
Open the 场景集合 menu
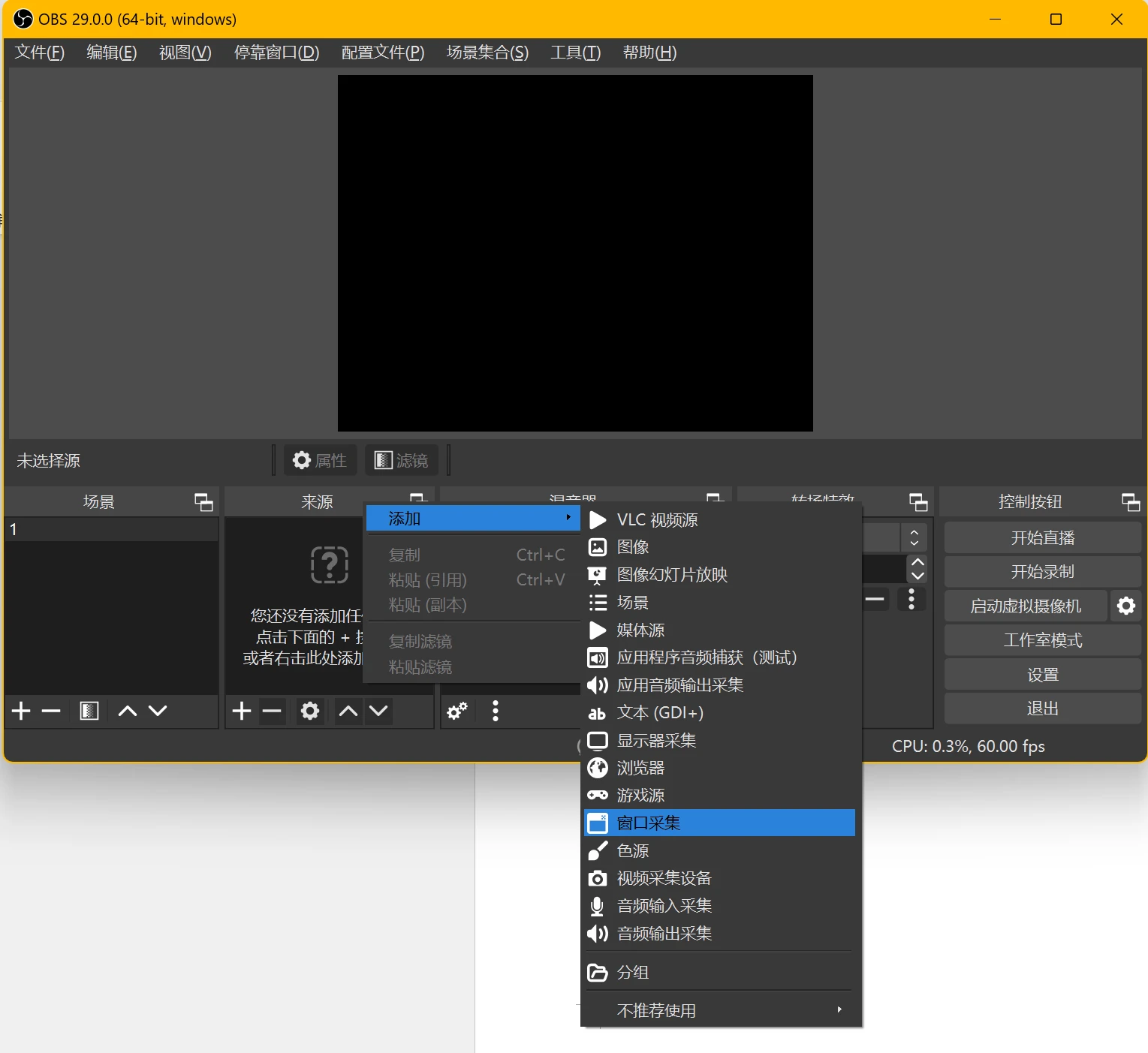point(487,53)
